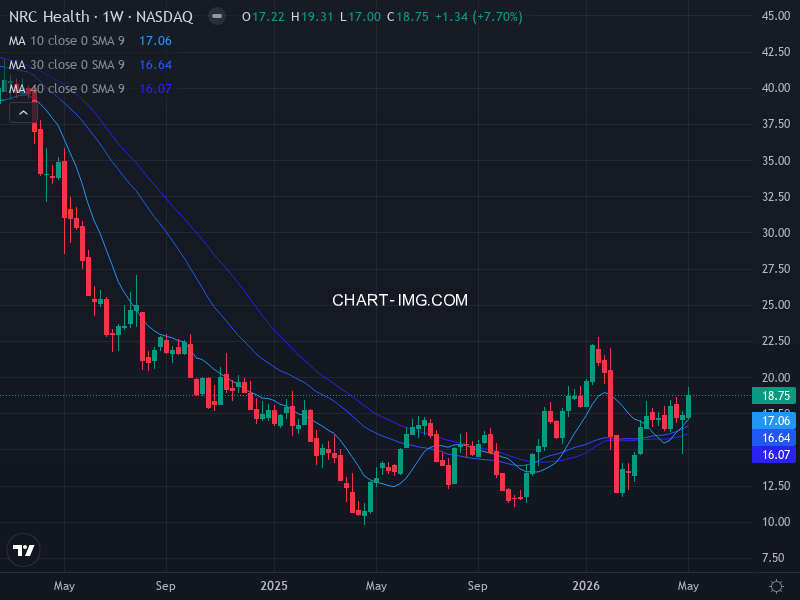The width and height of the screenshot is (800, 600).
Task: Click the MA 40 value 16.07 in the legend
Action: click(156, 89)
